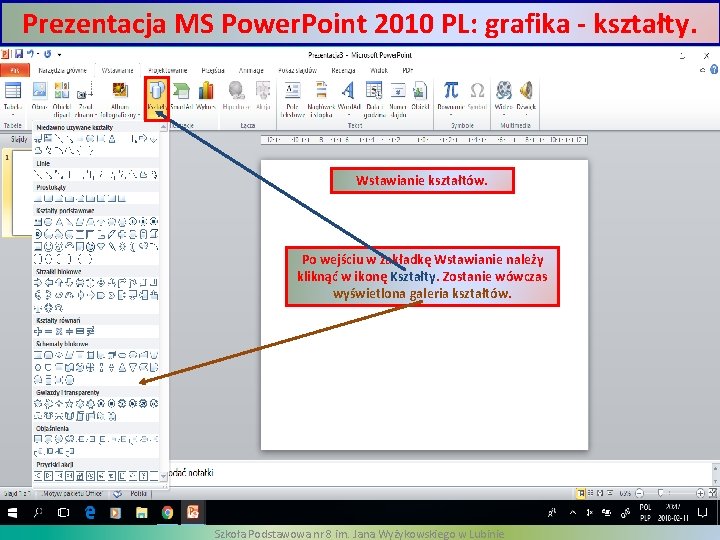Move the shapes gallery up with the top scrollbar arrow

coord(164,126)
